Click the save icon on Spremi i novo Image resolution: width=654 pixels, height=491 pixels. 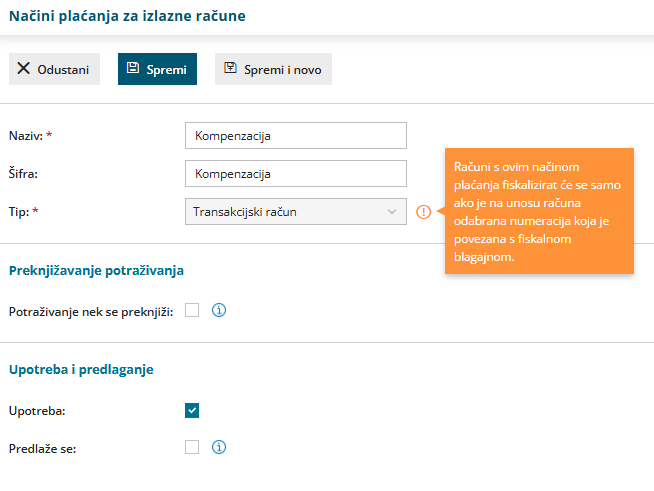[x=231, y=69]
